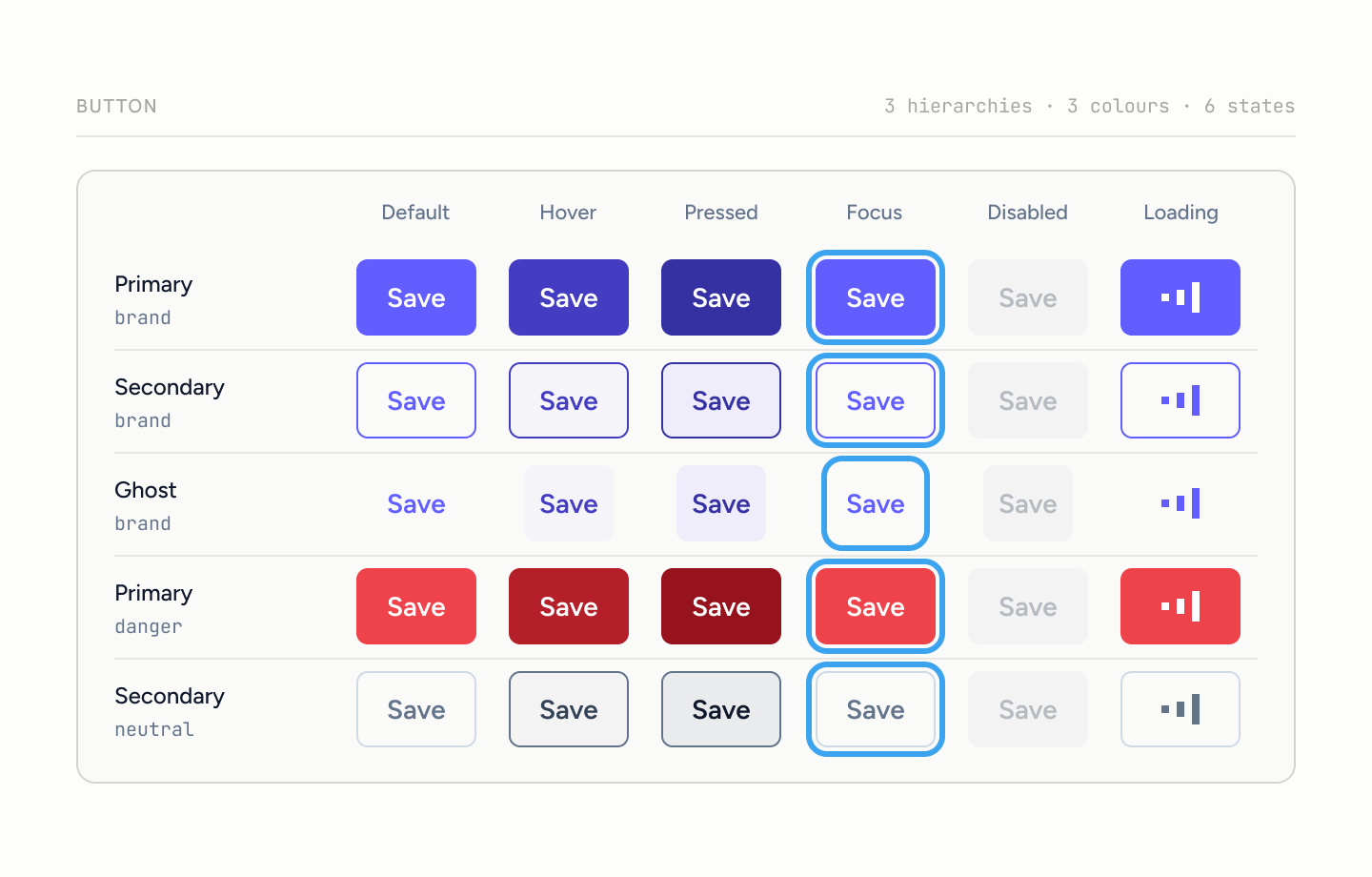Click the Loading column header
This screenshot has height=877, width=1372.
[x=1180, y=213]
